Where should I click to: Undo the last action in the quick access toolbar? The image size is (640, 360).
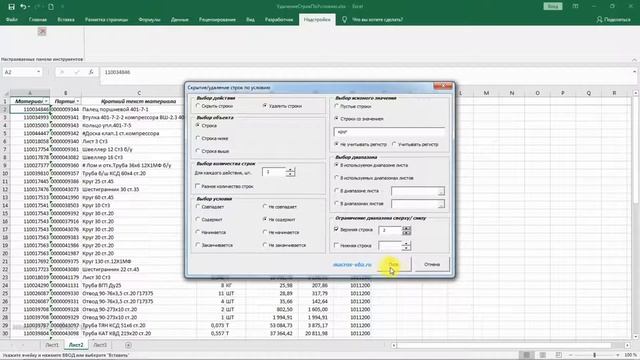click(23, 7)
